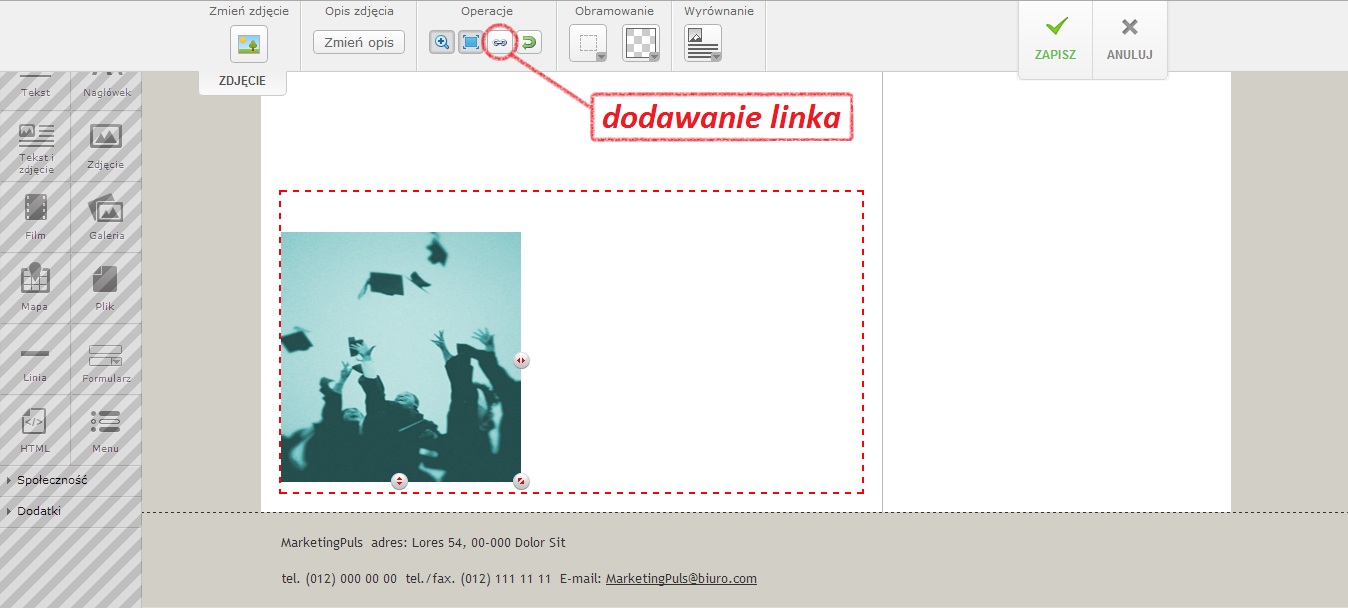
Task: Click ZAPISZ to save changes
Action: (x=1055, y=40)
